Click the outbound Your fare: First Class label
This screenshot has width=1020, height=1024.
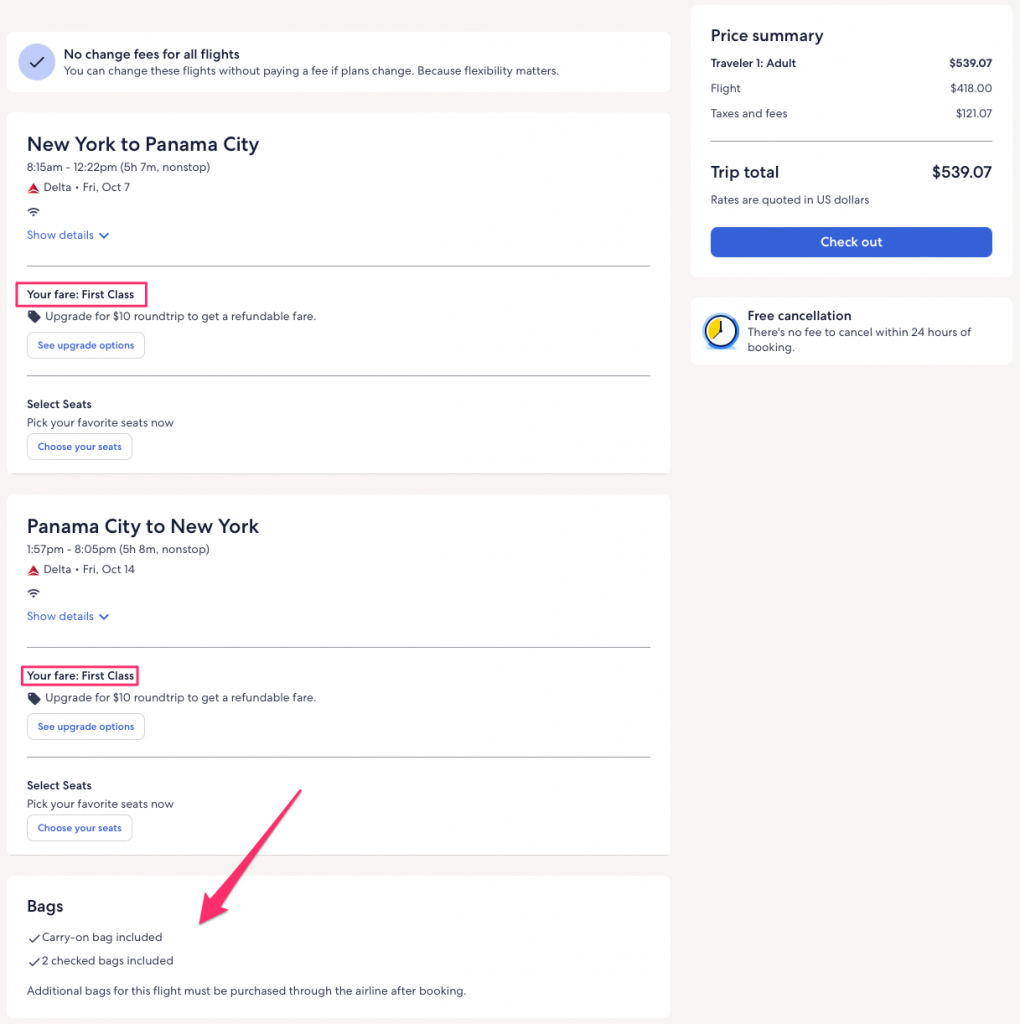point(81,295)
